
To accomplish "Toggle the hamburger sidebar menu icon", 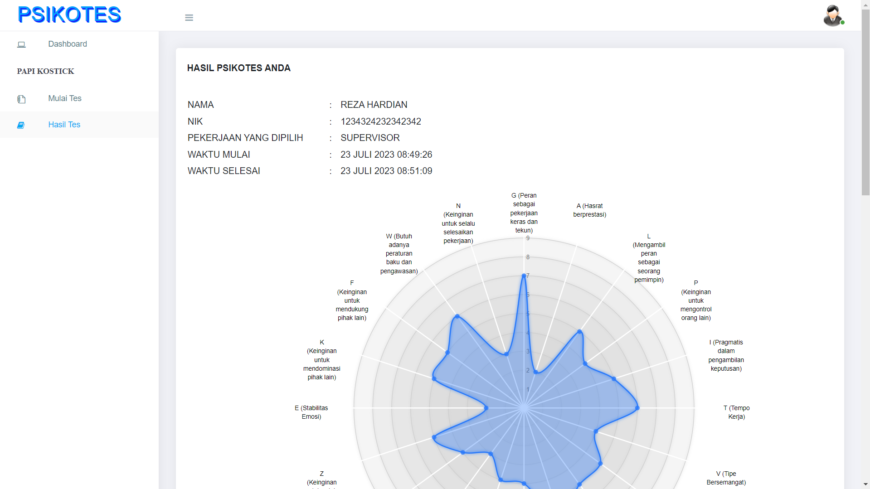I will (x=189, y=18).
